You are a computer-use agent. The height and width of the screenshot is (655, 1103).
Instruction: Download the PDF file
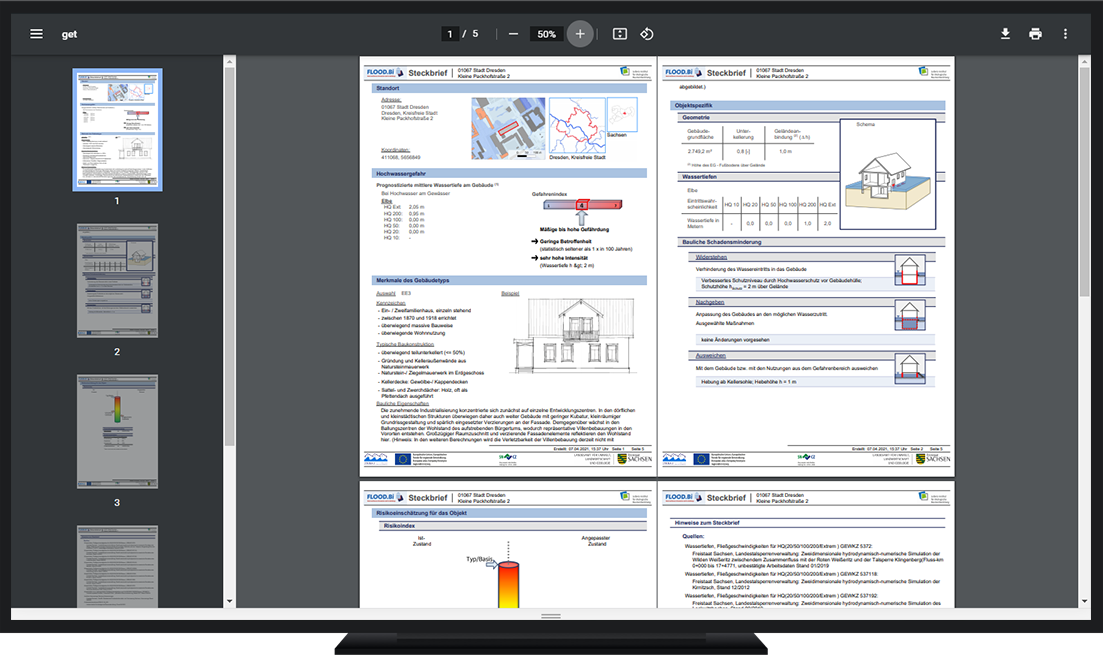[x=1005, y=34]
